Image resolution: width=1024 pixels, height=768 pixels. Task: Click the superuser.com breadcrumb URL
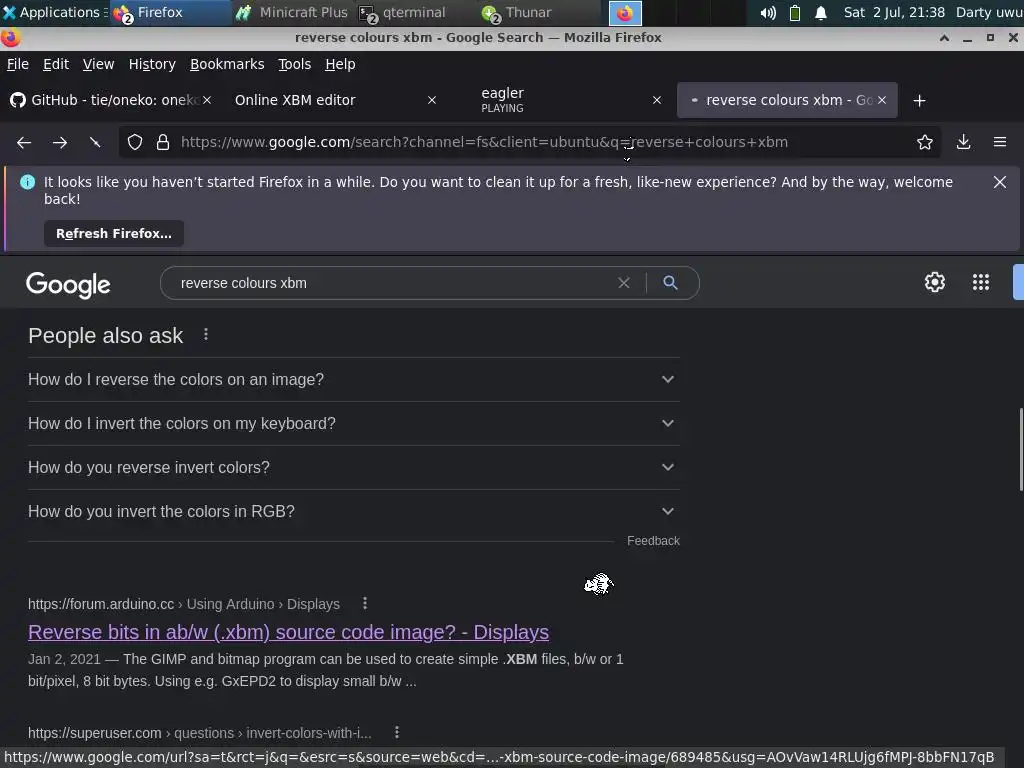coord(199,733)
